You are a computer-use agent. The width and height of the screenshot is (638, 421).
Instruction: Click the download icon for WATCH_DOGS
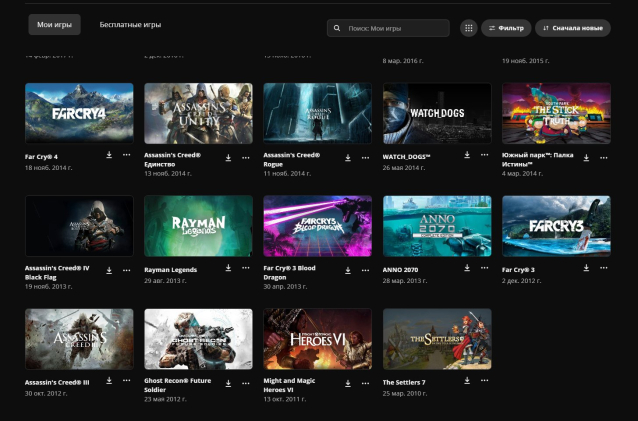coord(467,155)
